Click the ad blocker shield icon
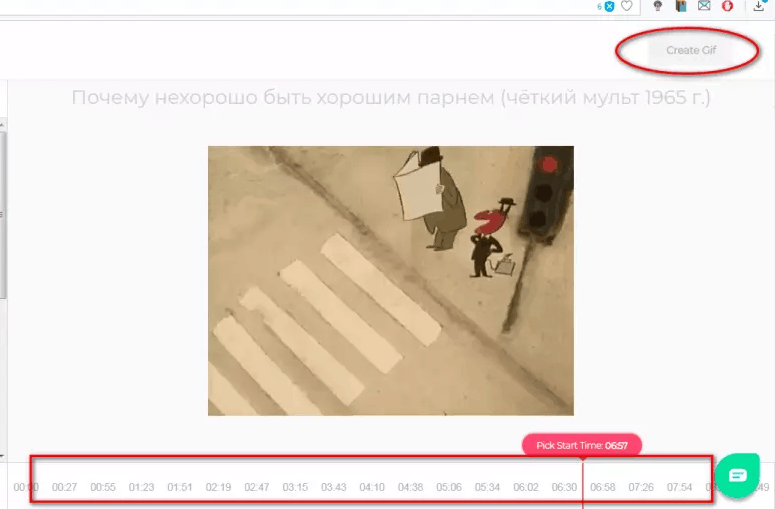Screen dimensions: 775x509 pos(608,6)
